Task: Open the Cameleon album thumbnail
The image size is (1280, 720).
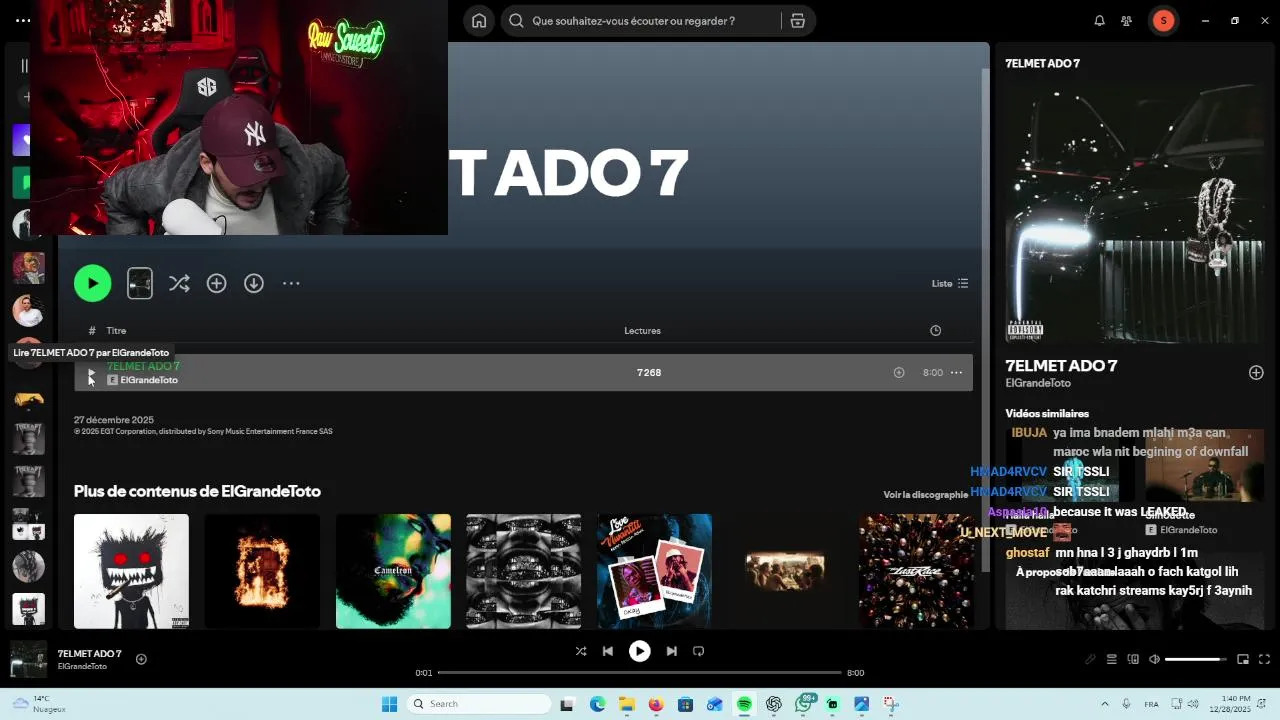Action: 393,571
